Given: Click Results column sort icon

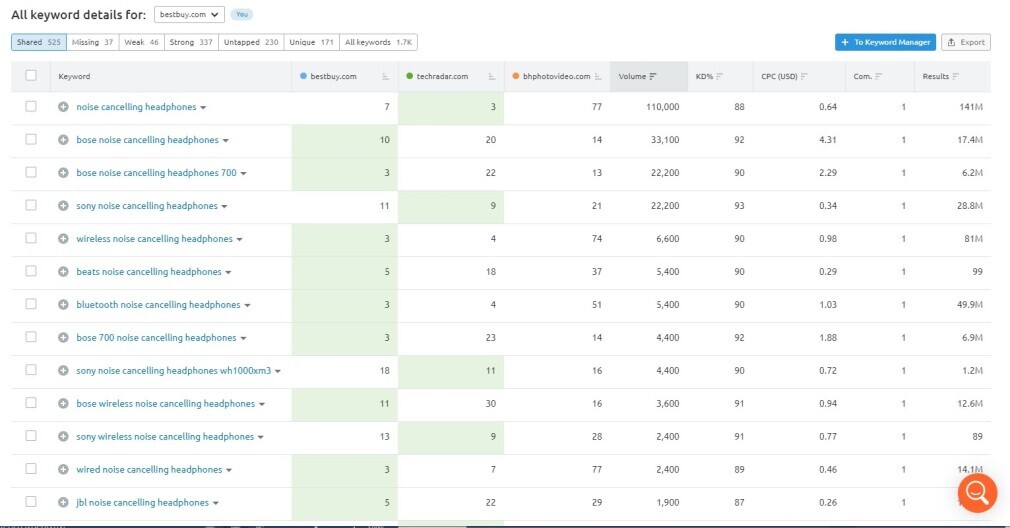Looking at the screenshot, I should [956, 77].
